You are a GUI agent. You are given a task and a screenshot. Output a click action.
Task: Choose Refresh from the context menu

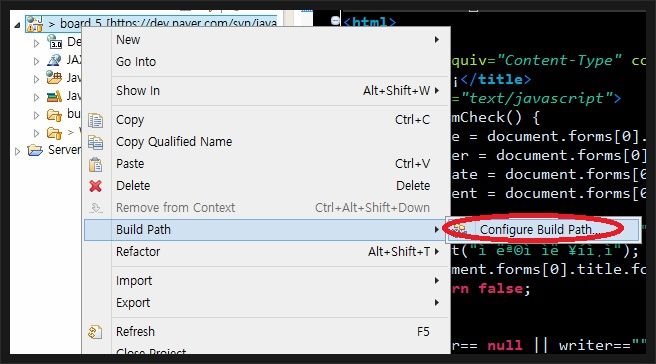pos(266,332)
